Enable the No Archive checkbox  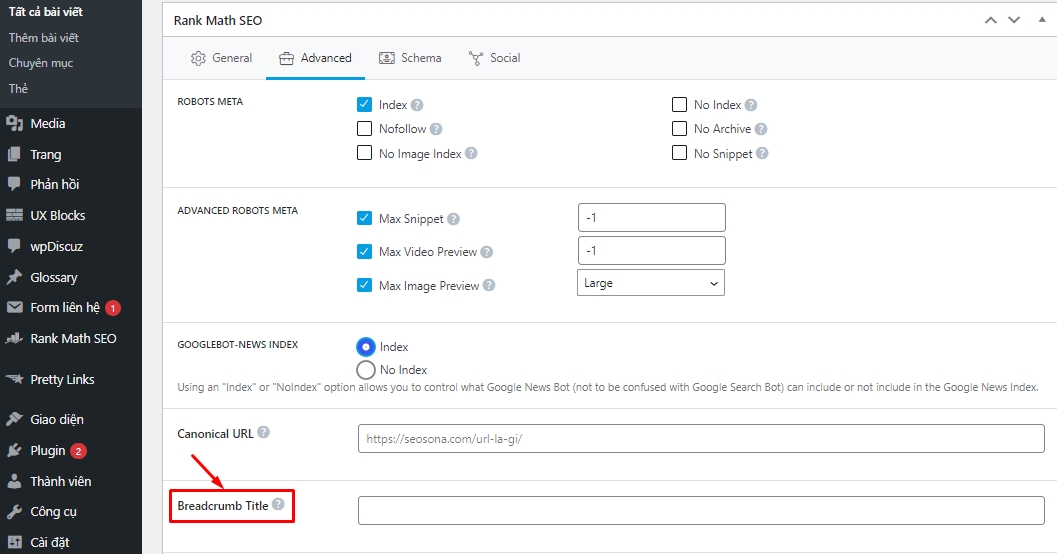pyautogui.click(x=680, y=129)
